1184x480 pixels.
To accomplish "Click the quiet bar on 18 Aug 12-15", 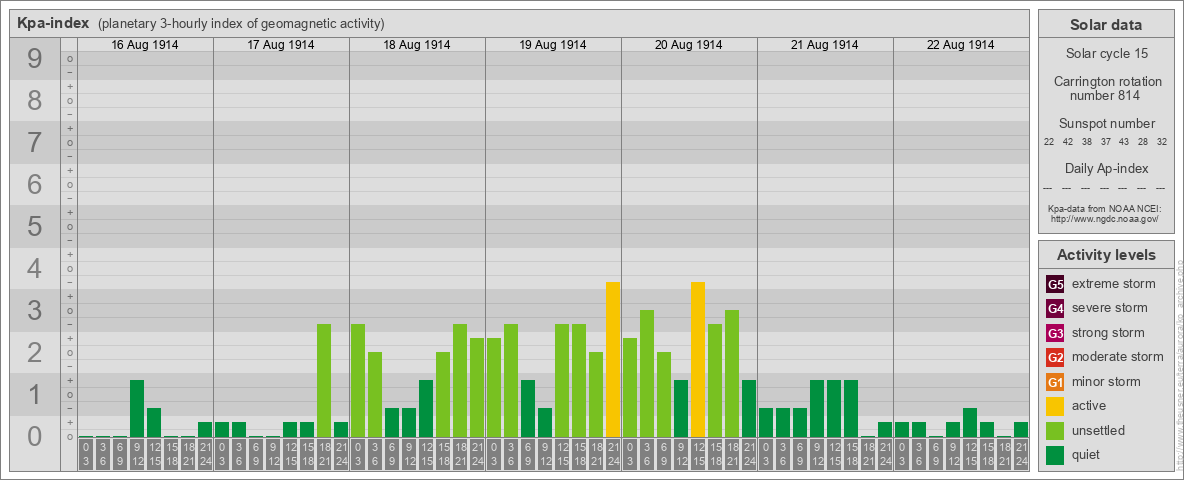I will [426, 409].
